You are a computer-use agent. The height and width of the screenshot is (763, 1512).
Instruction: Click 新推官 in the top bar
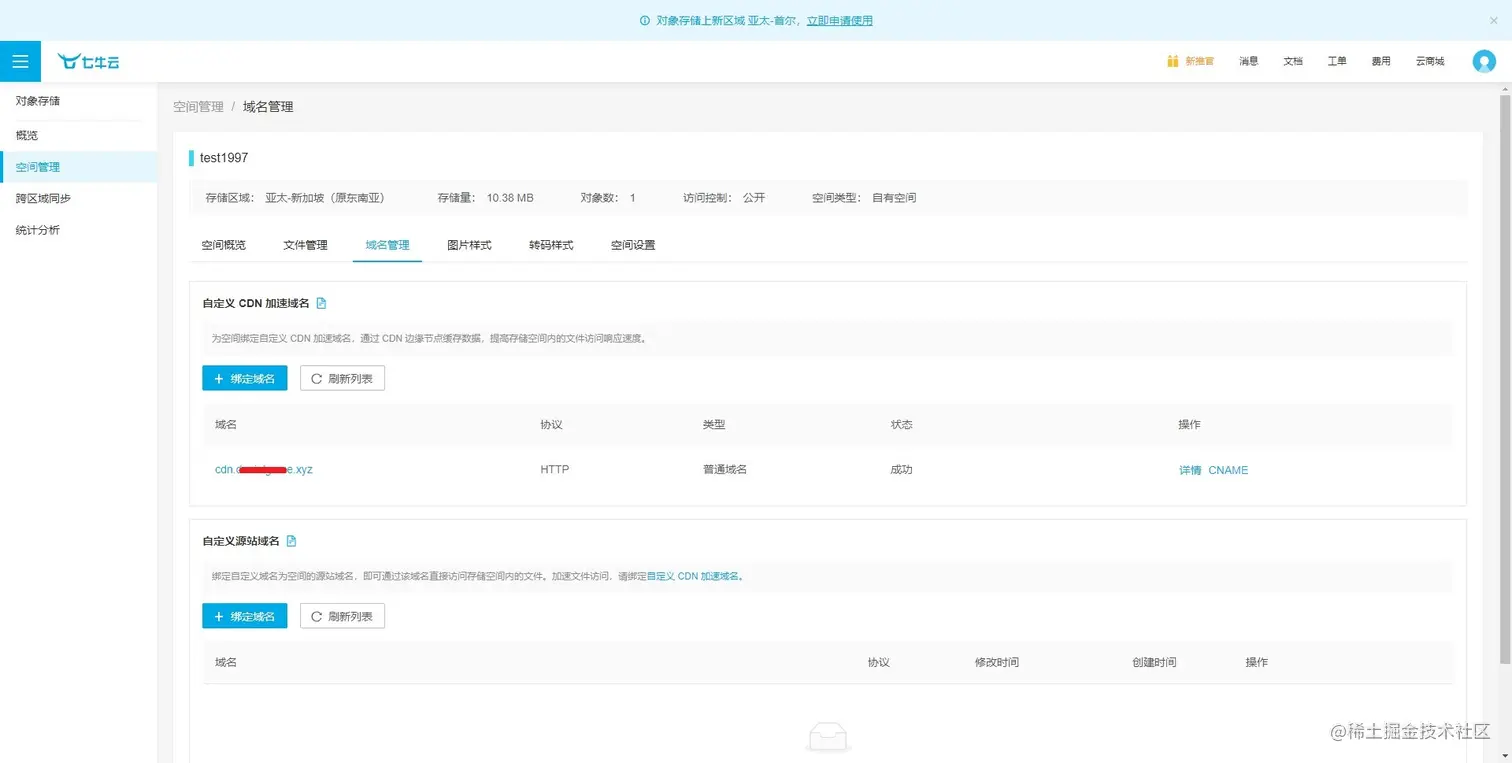click(1200, 61)
